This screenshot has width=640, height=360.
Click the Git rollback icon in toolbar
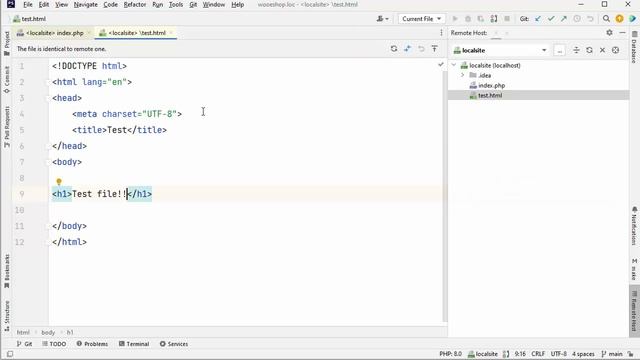pyautogui.click(x=590, y=19)
